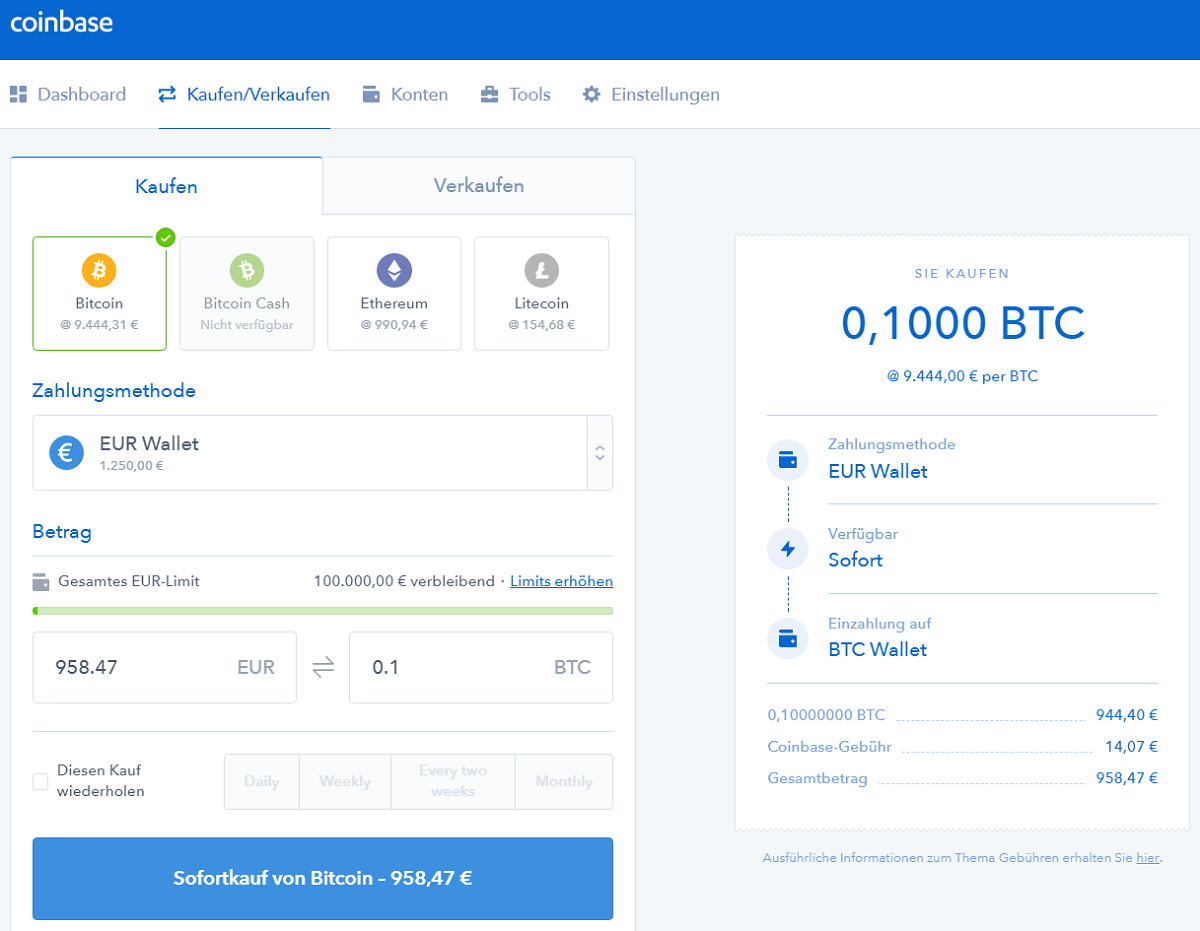Choose Weekly repeat frequency
This screenshot has width=1200, height=931.
coord(345,782)
